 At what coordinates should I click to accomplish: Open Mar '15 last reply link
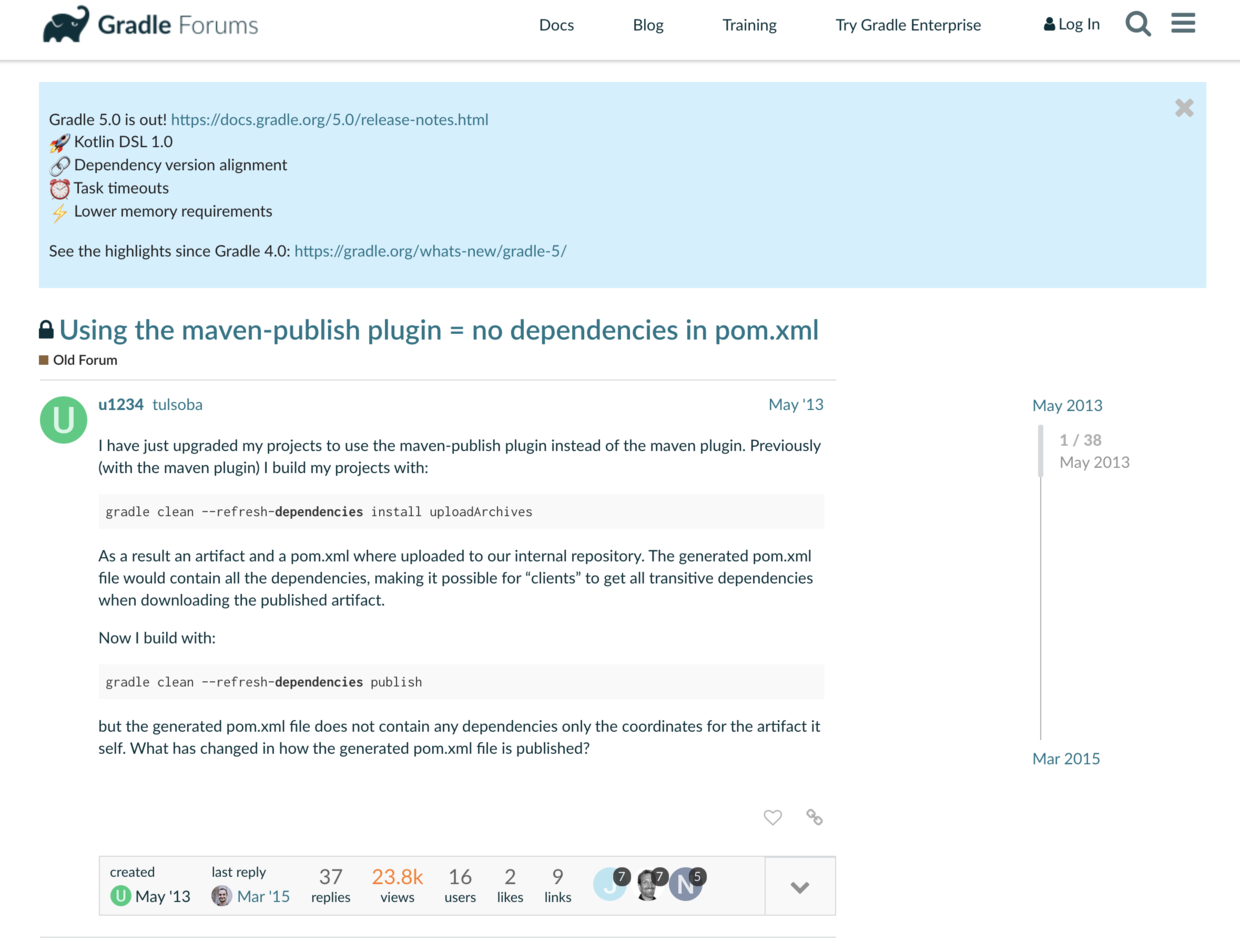[x=263, y=896]
